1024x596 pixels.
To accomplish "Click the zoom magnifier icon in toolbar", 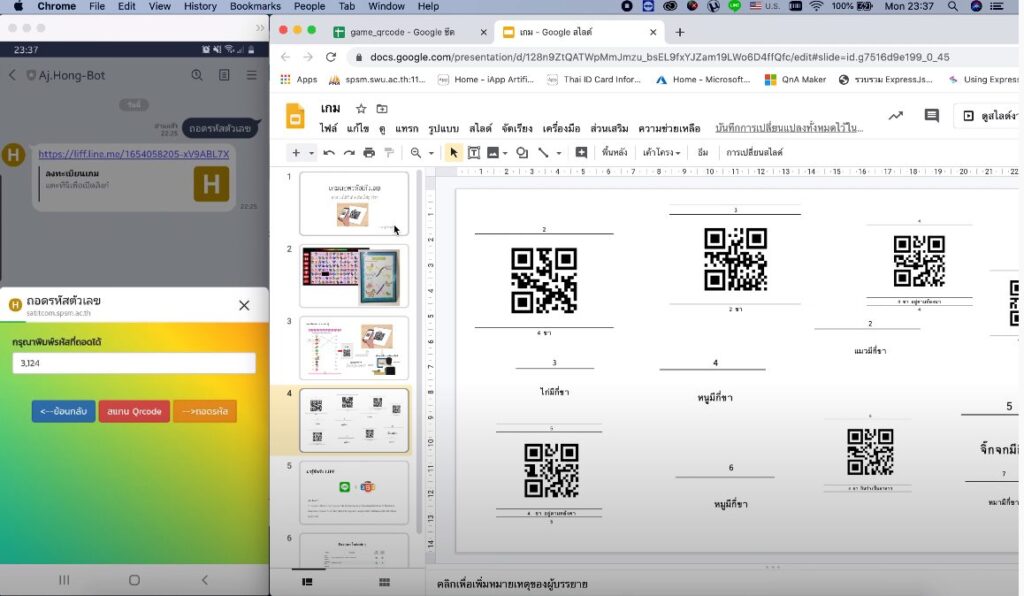I will [415, 153].
